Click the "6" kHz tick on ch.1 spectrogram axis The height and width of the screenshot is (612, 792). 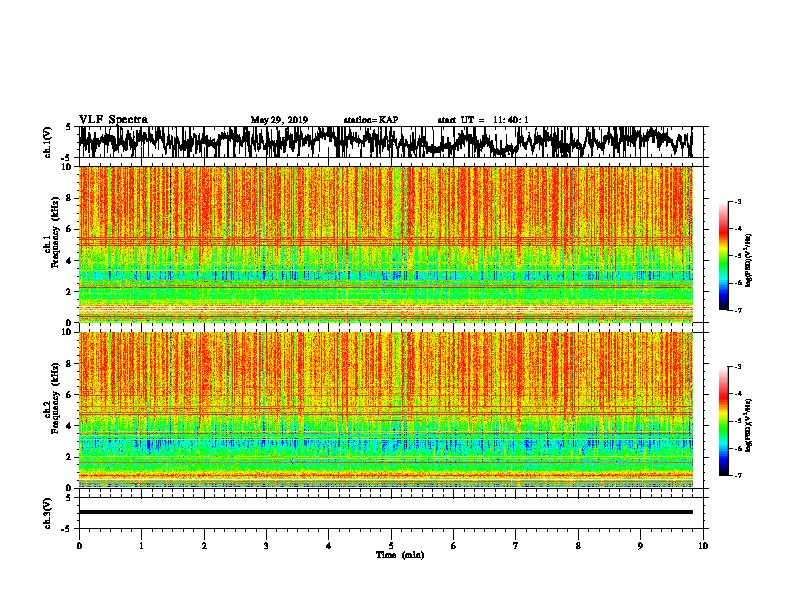point(70,229)
